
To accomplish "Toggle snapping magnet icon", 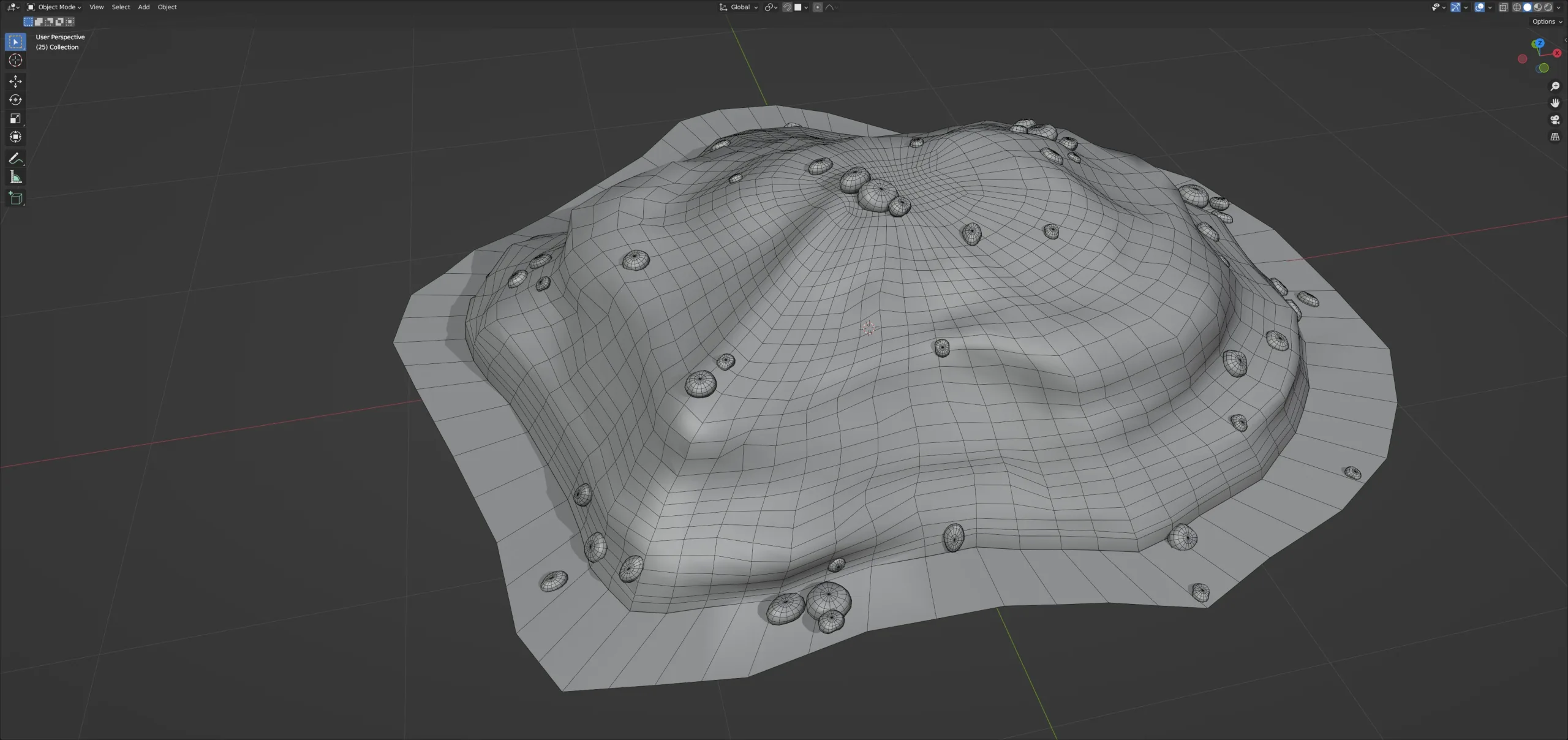I will pyautogui.click(x=787, y=7).
